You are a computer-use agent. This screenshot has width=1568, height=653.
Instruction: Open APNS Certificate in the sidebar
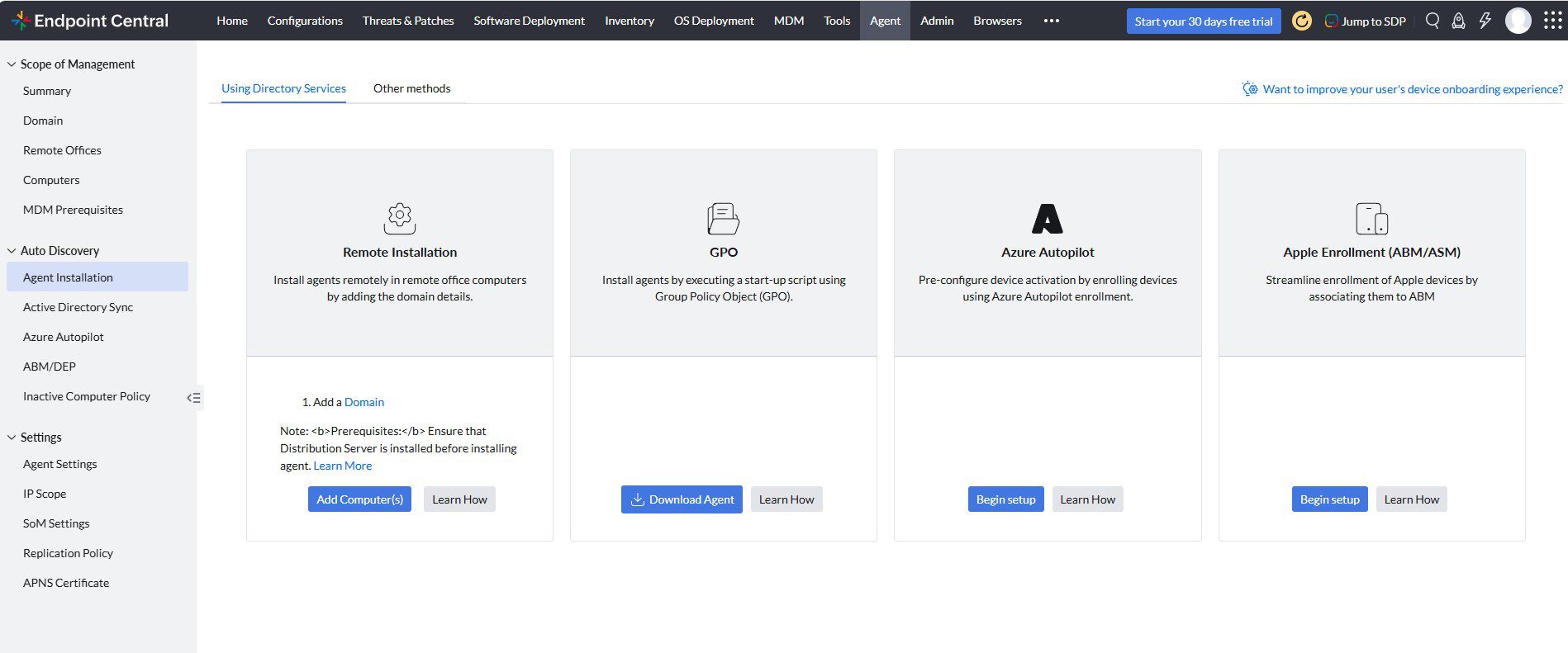pos(66,583)
